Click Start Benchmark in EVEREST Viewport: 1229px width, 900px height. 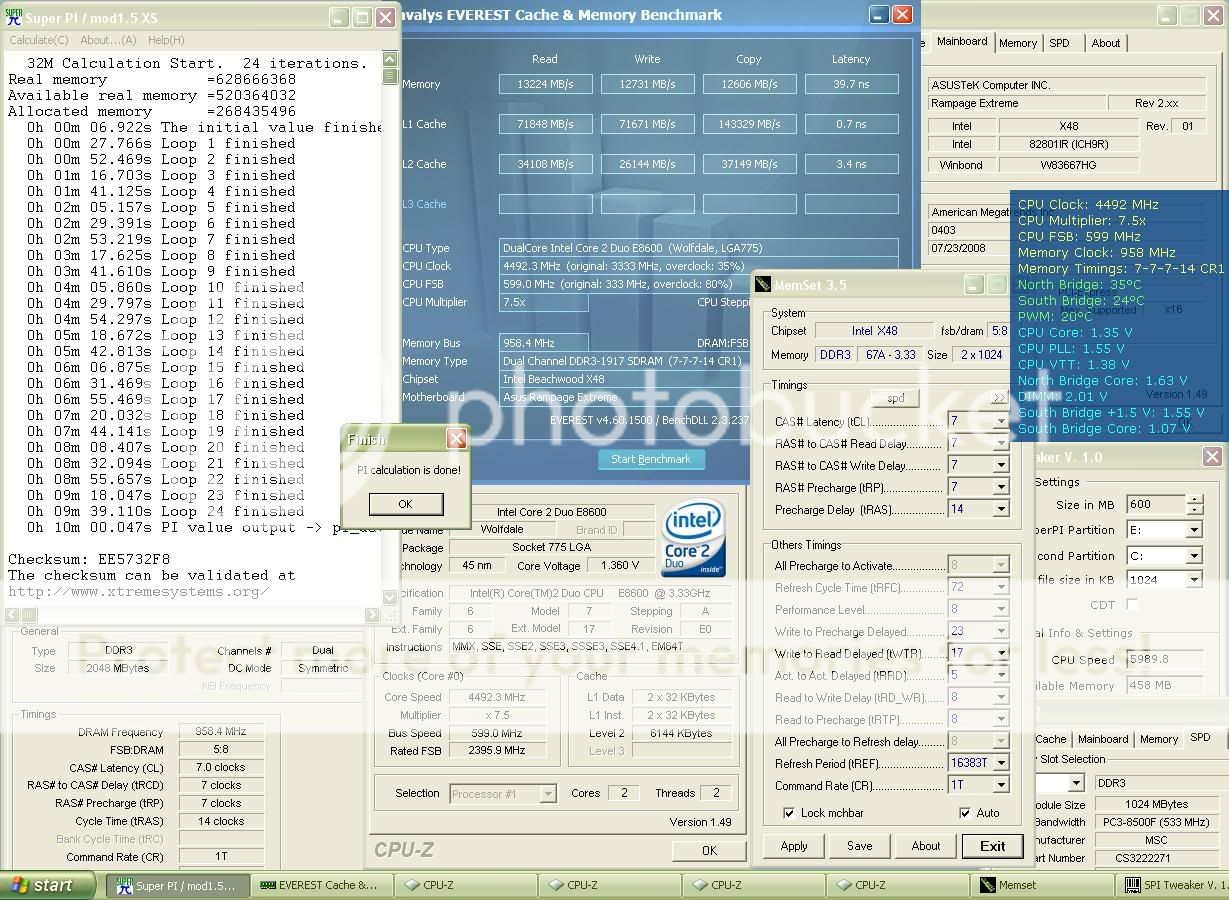tap(651, 459)
